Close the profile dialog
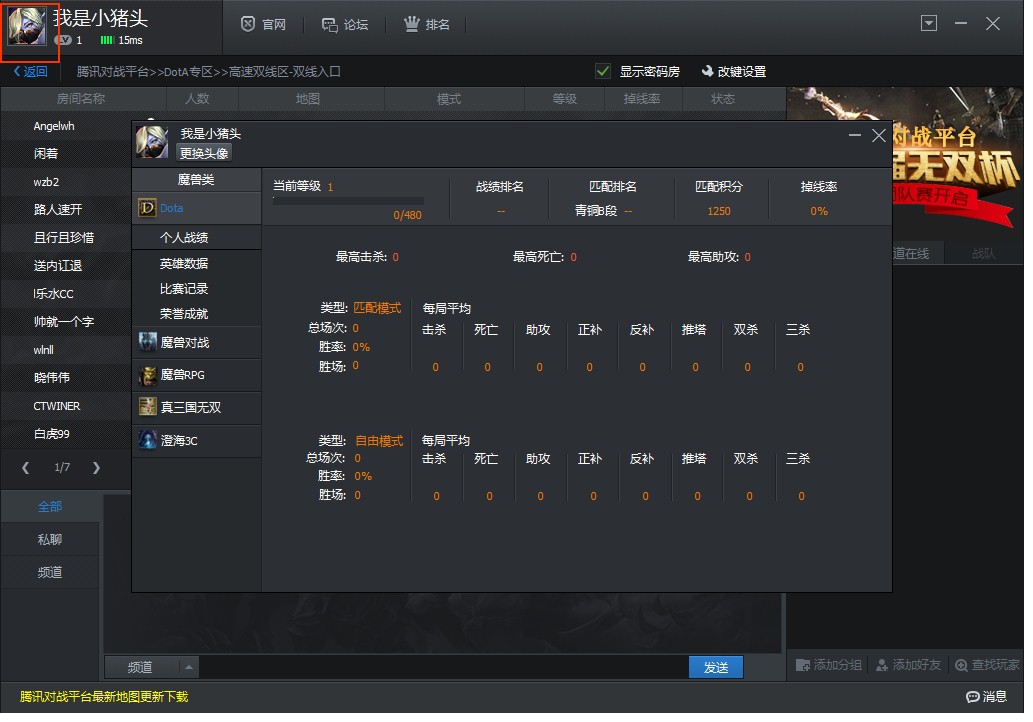This screenshot has width=1033, height=722. coord(878,135)
